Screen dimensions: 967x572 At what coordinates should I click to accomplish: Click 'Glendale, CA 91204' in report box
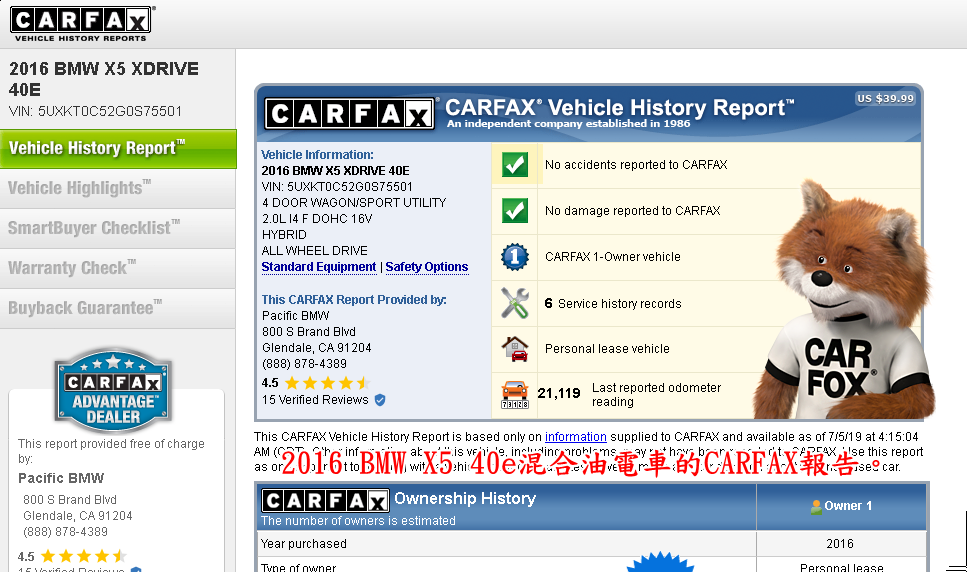[x=316, y=348]
